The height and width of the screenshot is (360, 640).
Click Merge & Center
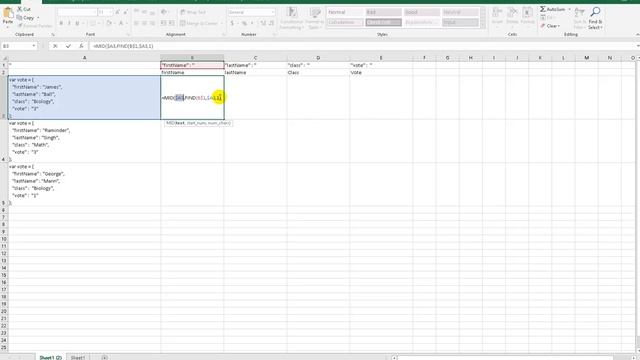(x=199, y=23)
